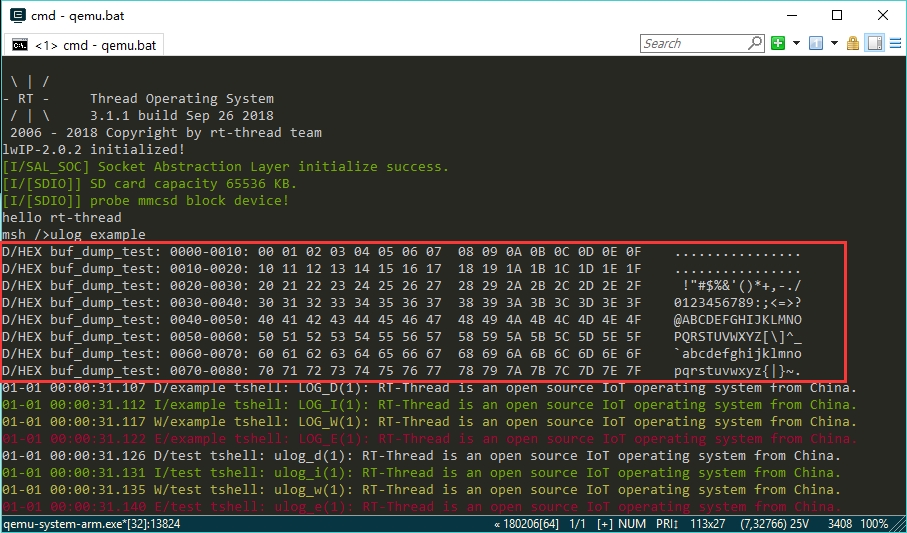Click the ConEmu icon in title bar
The height and width of the screenshot is (533, 907).
(17, 15)
